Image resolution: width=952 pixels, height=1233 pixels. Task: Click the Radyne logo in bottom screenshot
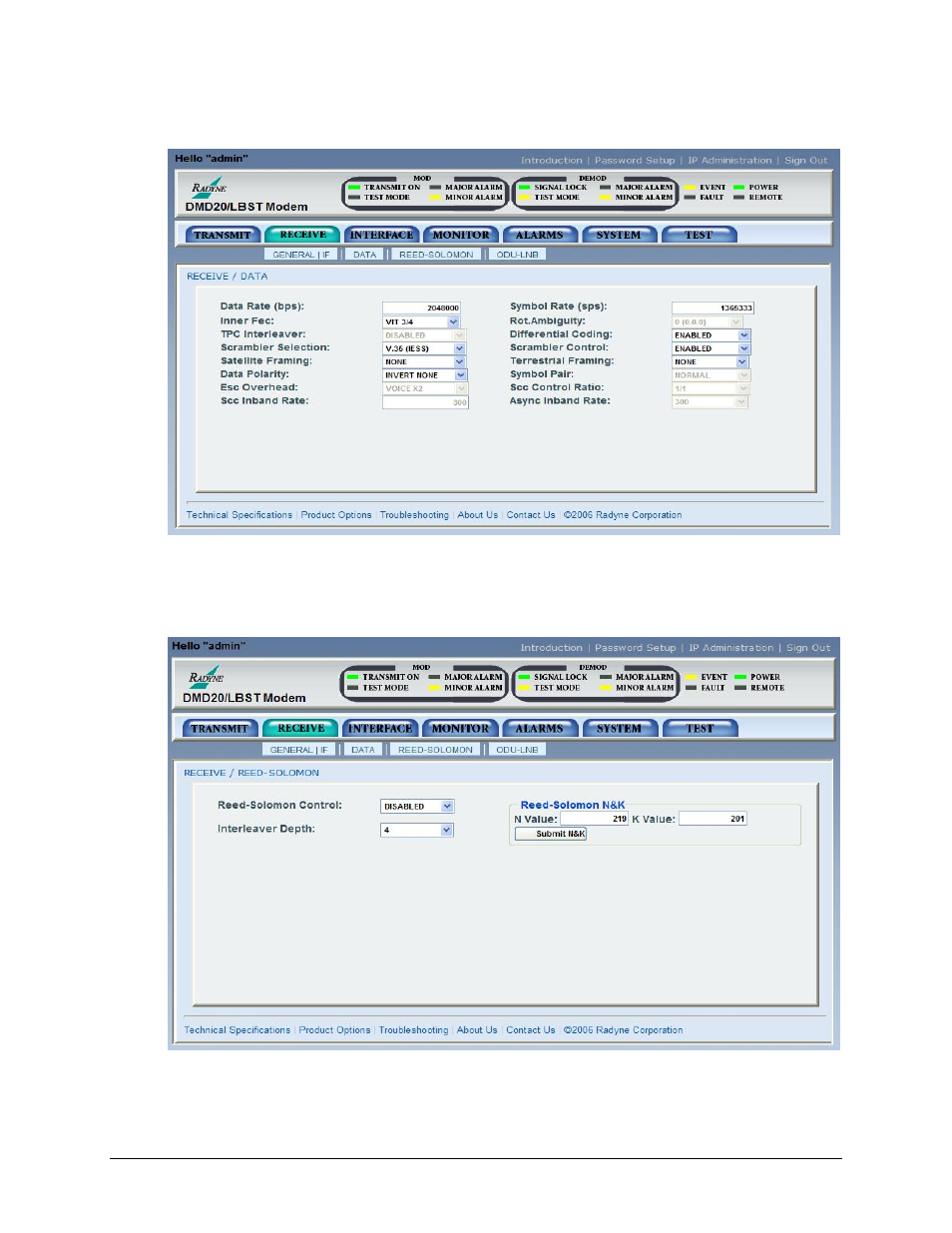[207, 678]
